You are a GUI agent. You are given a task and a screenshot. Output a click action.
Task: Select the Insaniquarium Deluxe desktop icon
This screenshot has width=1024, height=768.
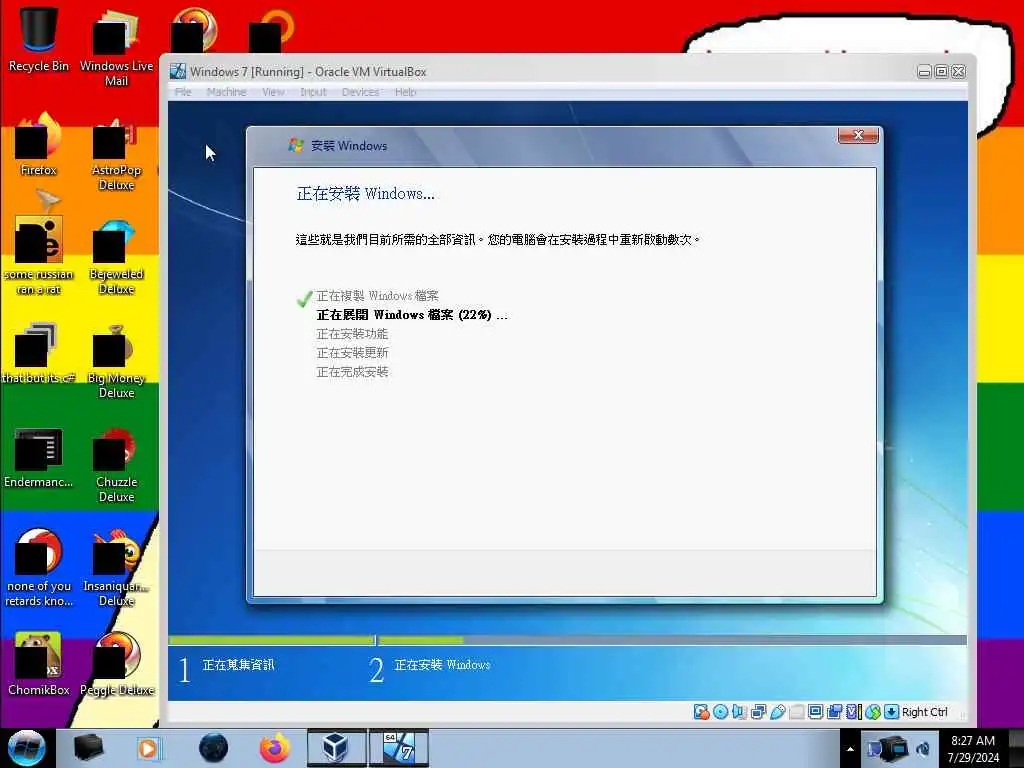pos(116,568)
